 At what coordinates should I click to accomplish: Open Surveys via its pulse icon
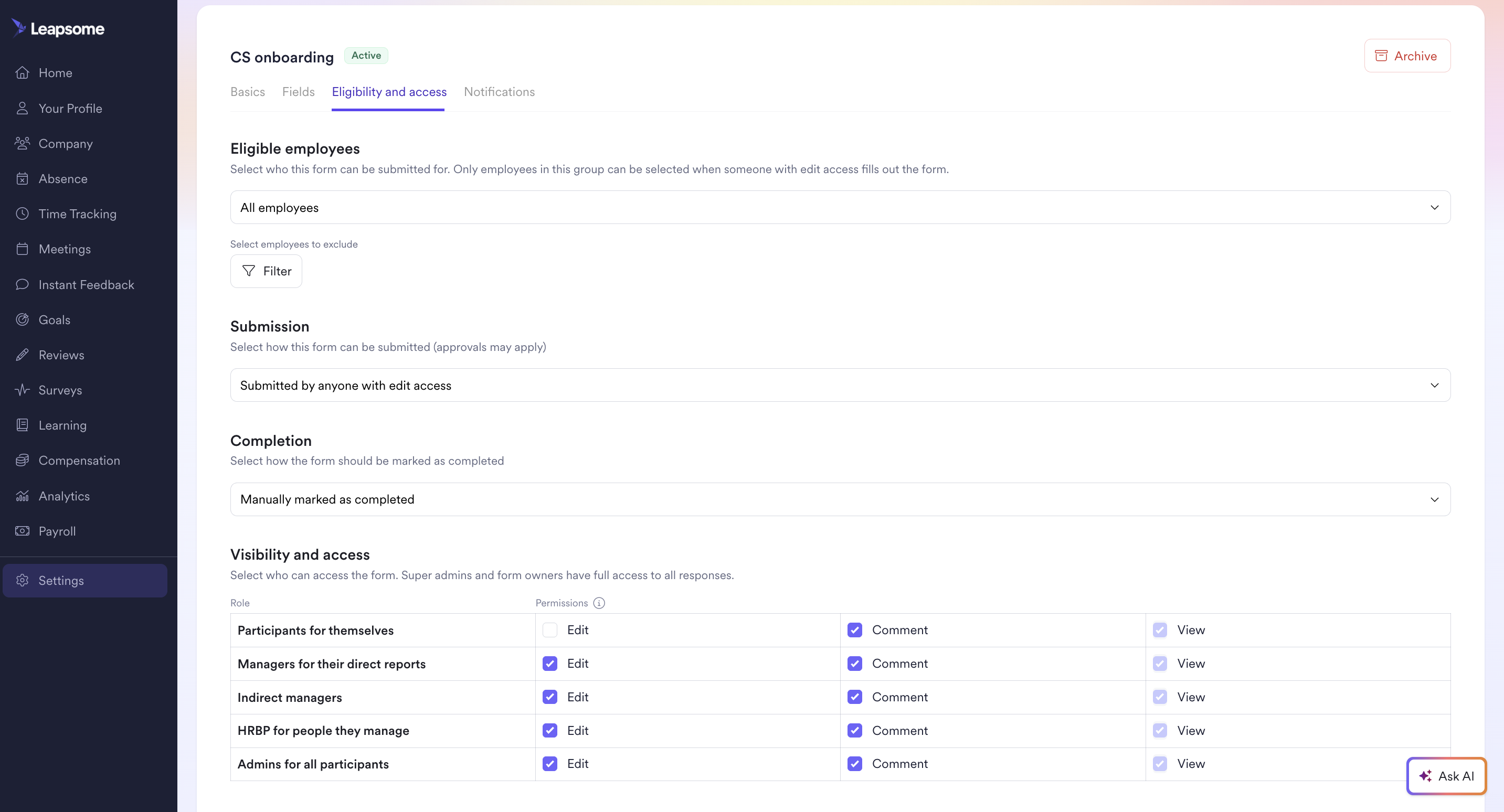[22, 390]
